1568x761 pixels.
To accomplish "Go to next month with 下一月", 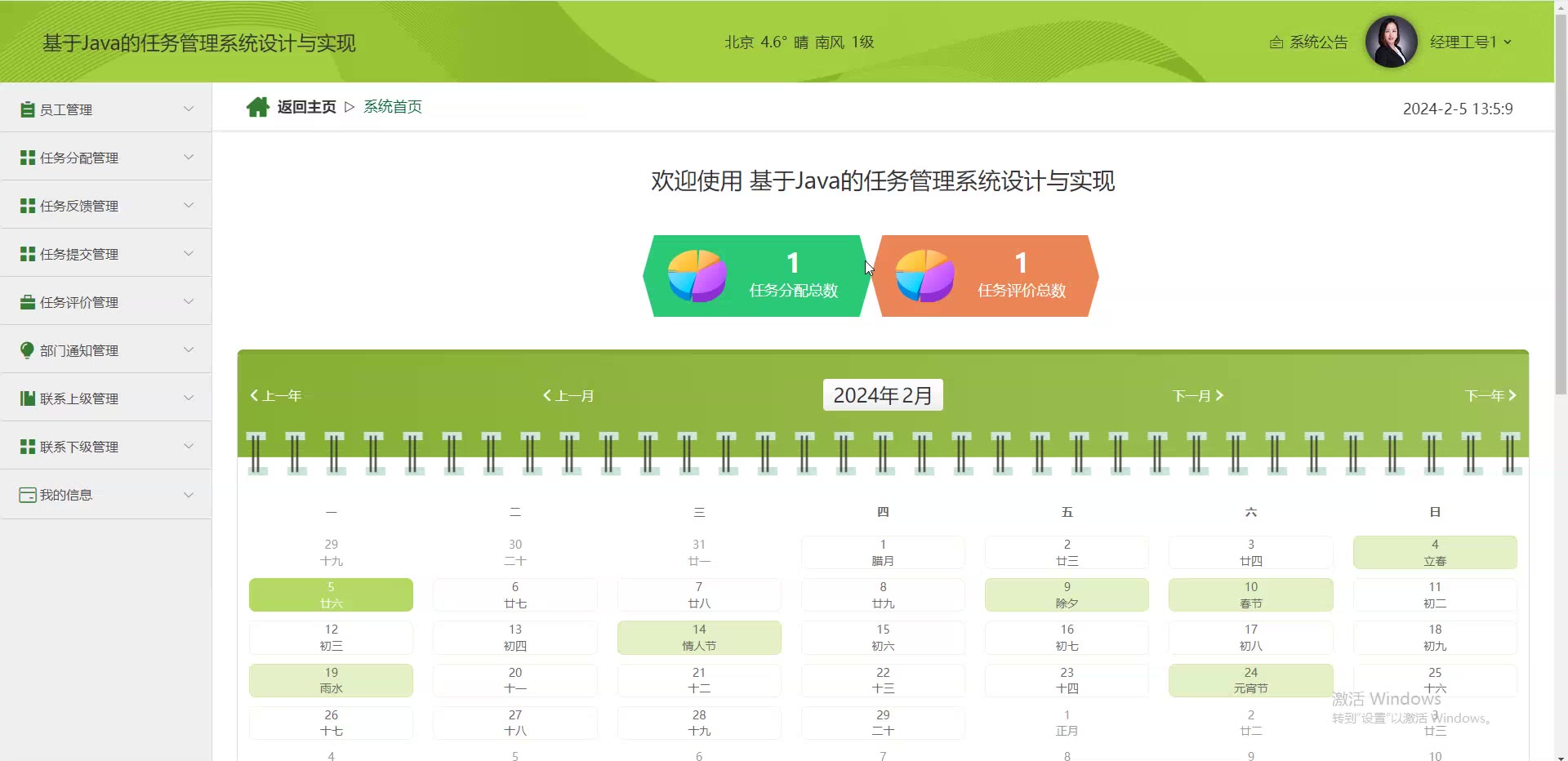I will coord(1197,396).
